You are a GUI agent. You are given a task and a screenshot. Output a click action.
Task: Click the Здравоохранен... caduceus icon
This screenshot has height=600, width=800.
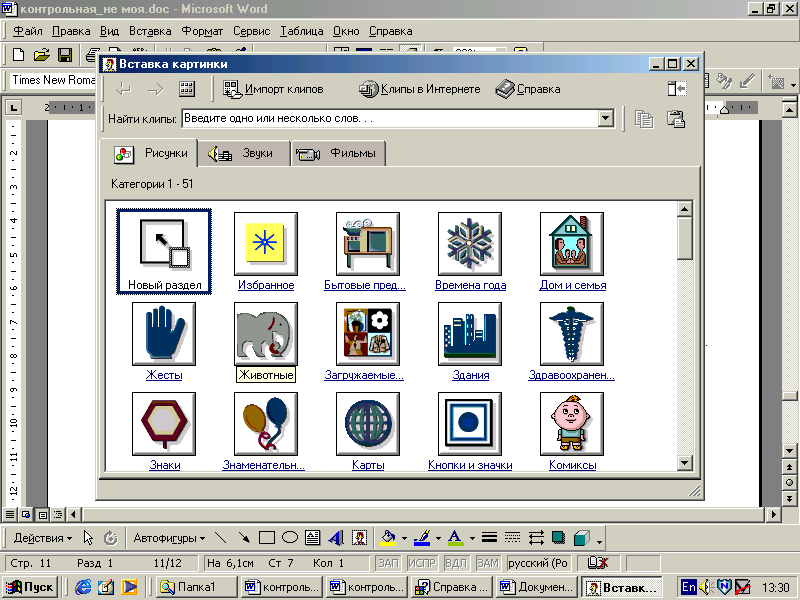(572, 334)
